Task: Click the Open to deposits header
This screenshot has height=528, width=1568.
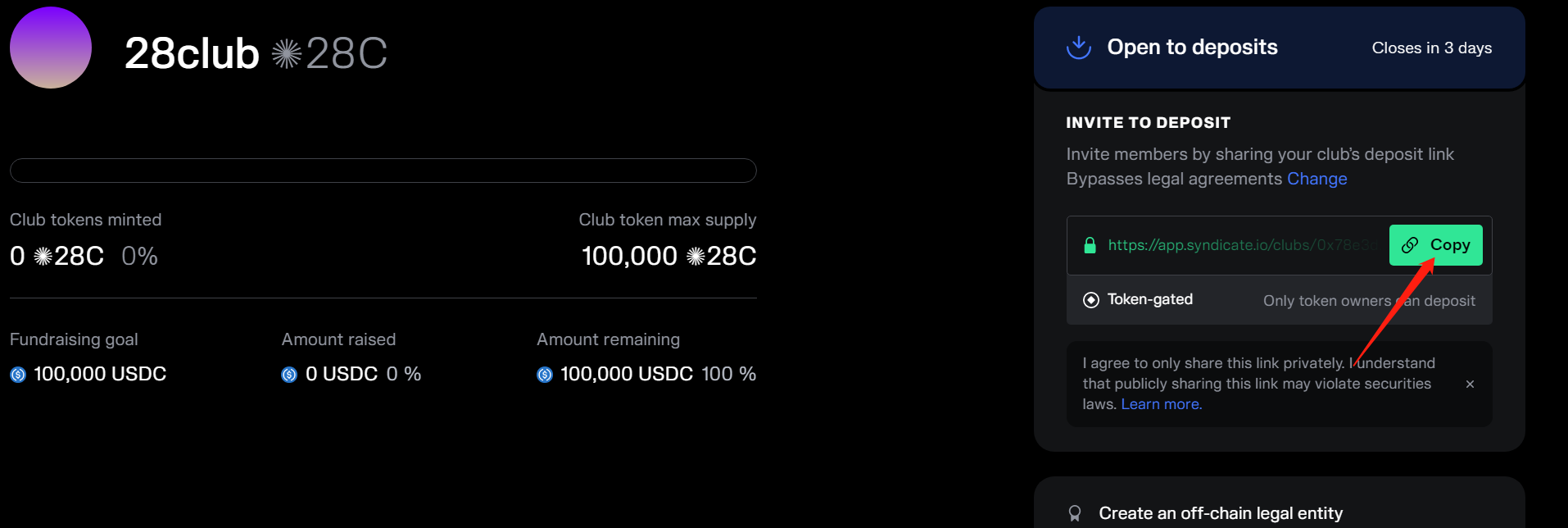Action: pos(1192,48)
